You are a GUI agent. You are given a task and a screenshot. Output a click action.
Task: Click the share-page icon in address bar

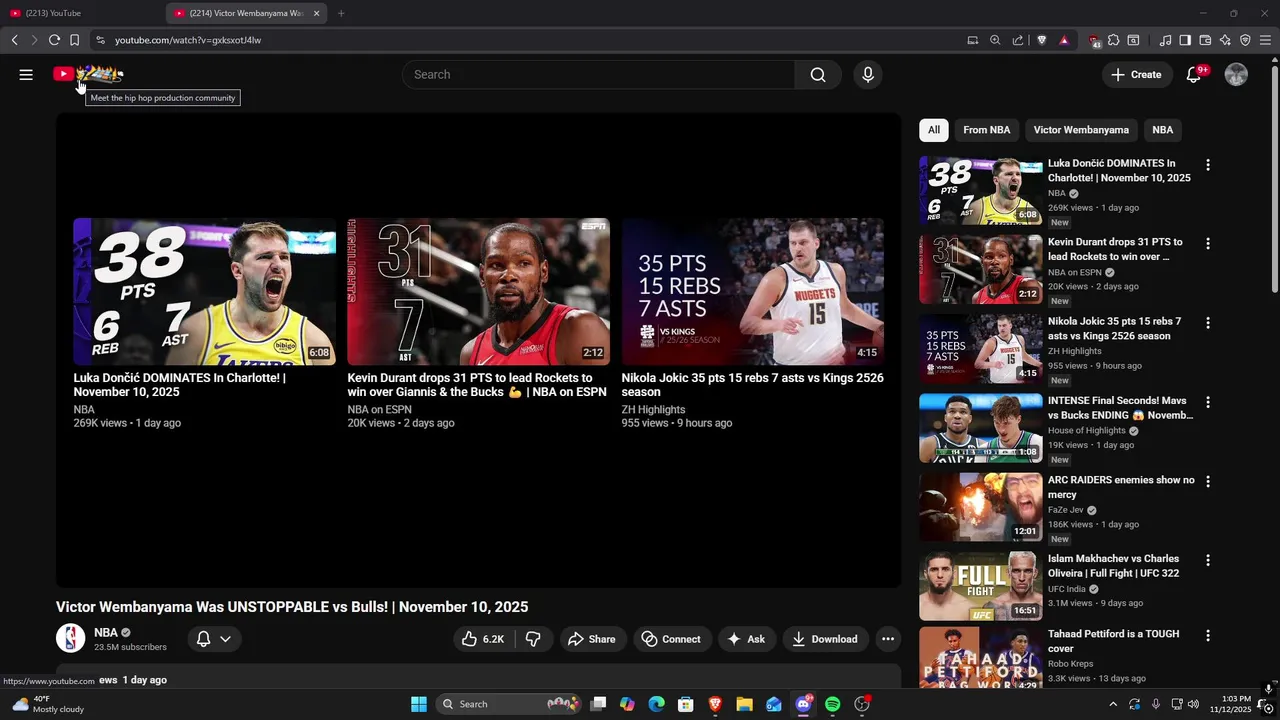1018,40
